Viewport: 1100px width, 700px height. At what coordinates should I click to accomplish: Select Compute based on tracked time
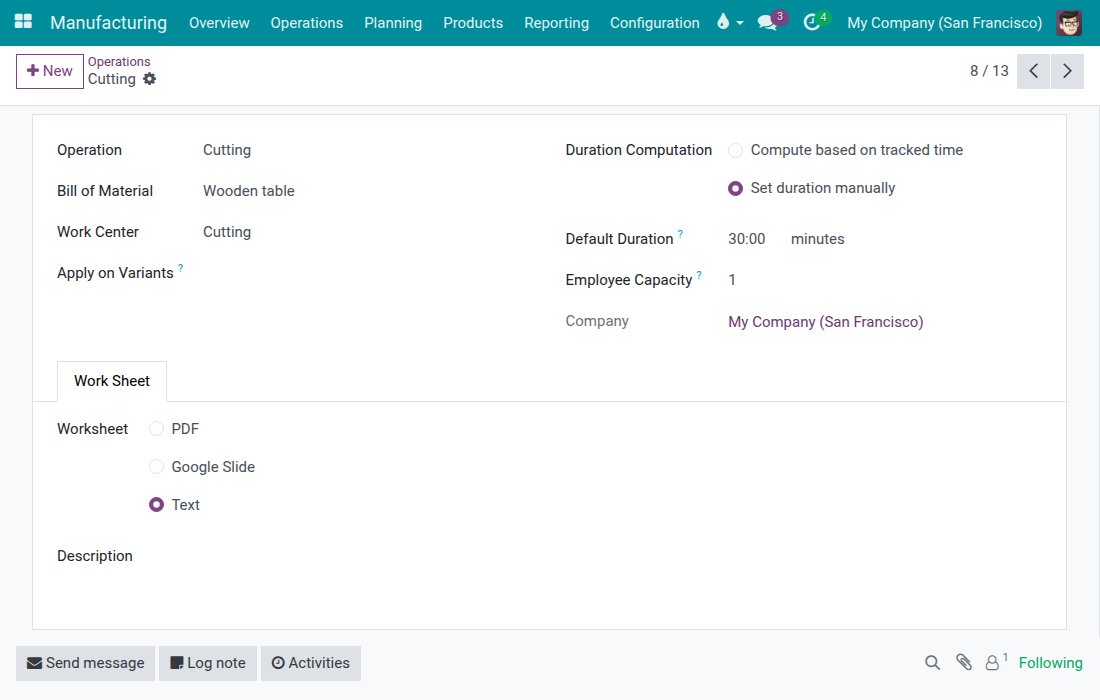pyautogui.click(x=735, y=151)
